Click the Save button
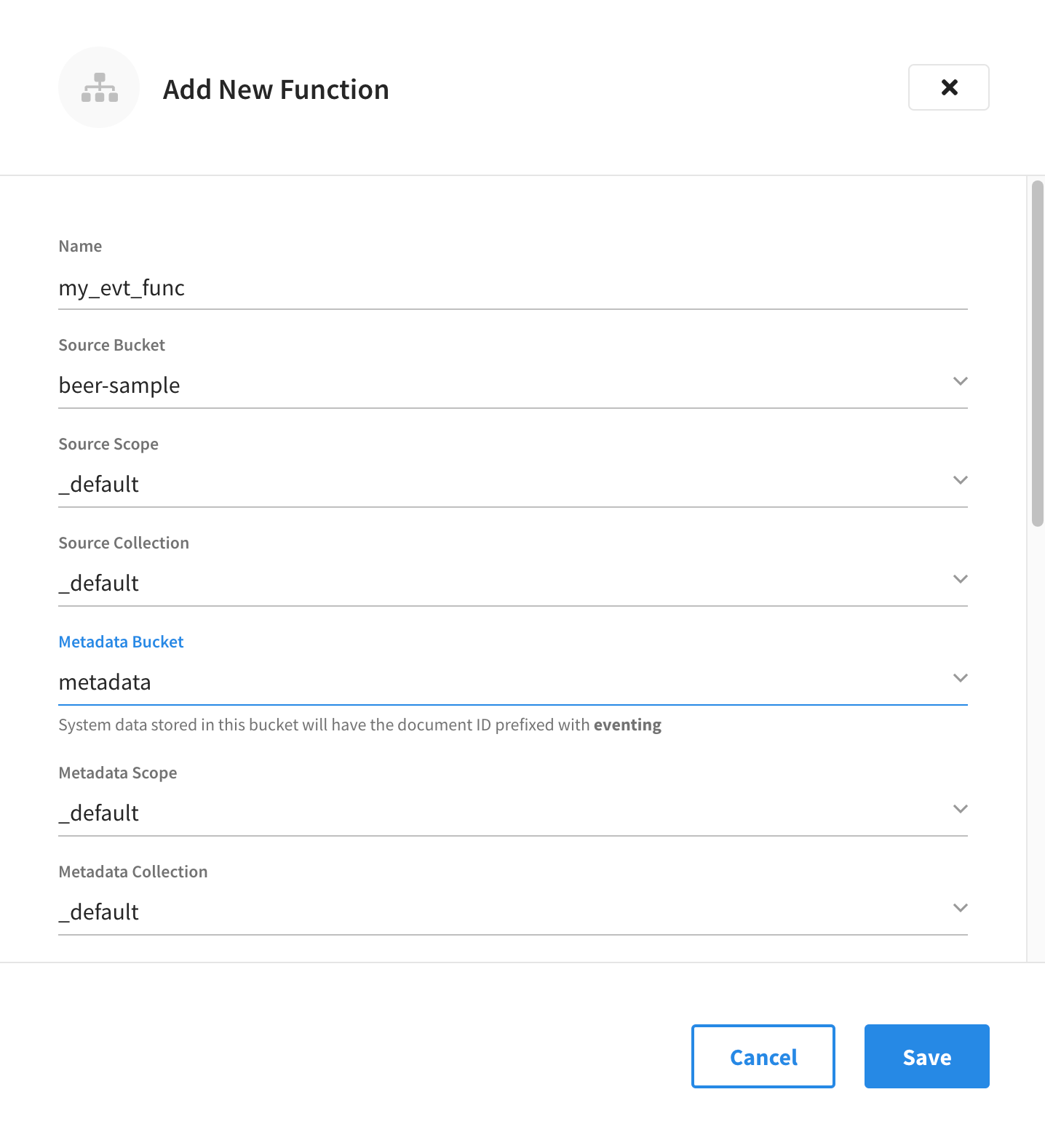The image size is (1045, 1148). click(x=926, y=1056)
